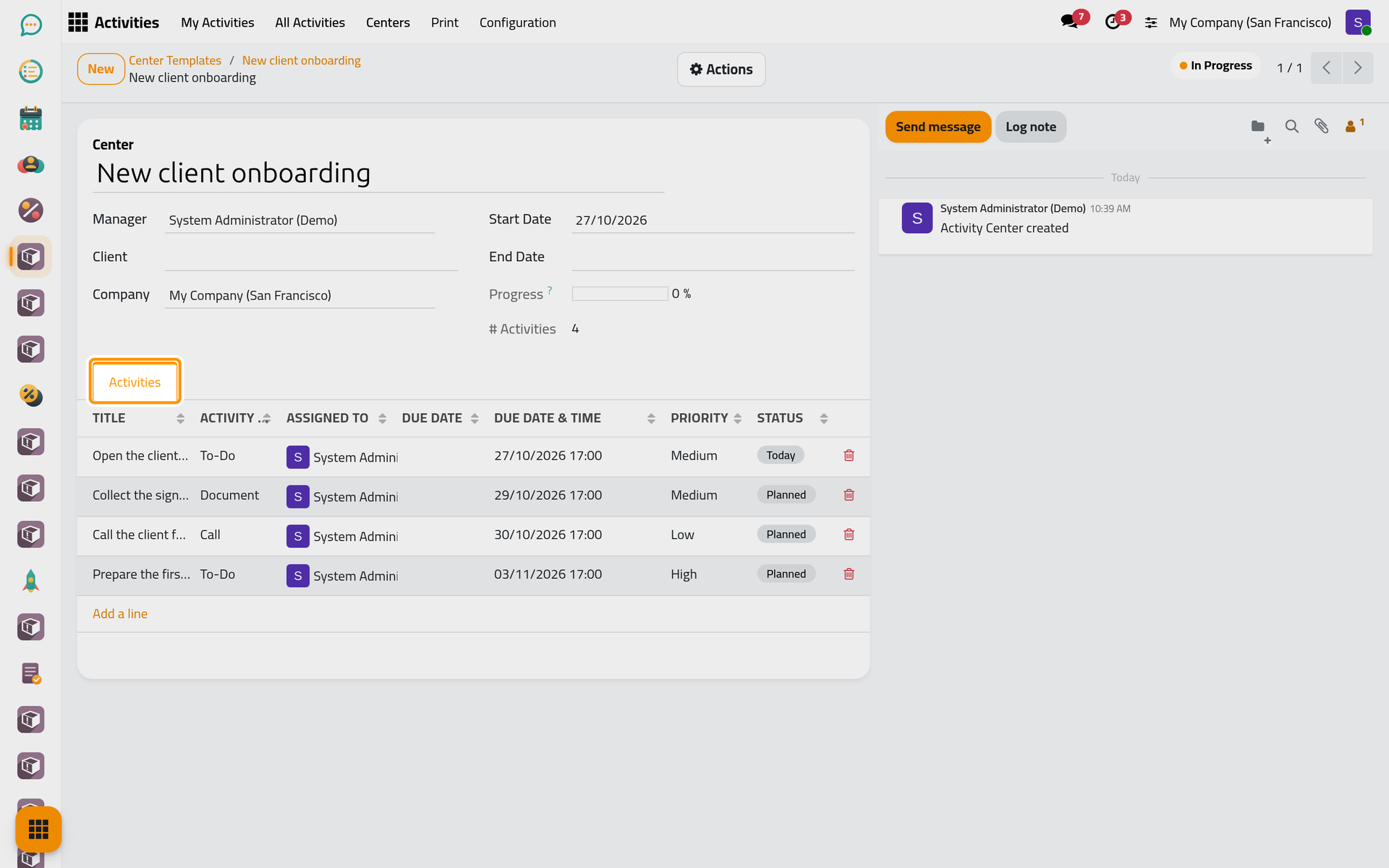Open the Calendar app sidebar icon

coord(30,118)
